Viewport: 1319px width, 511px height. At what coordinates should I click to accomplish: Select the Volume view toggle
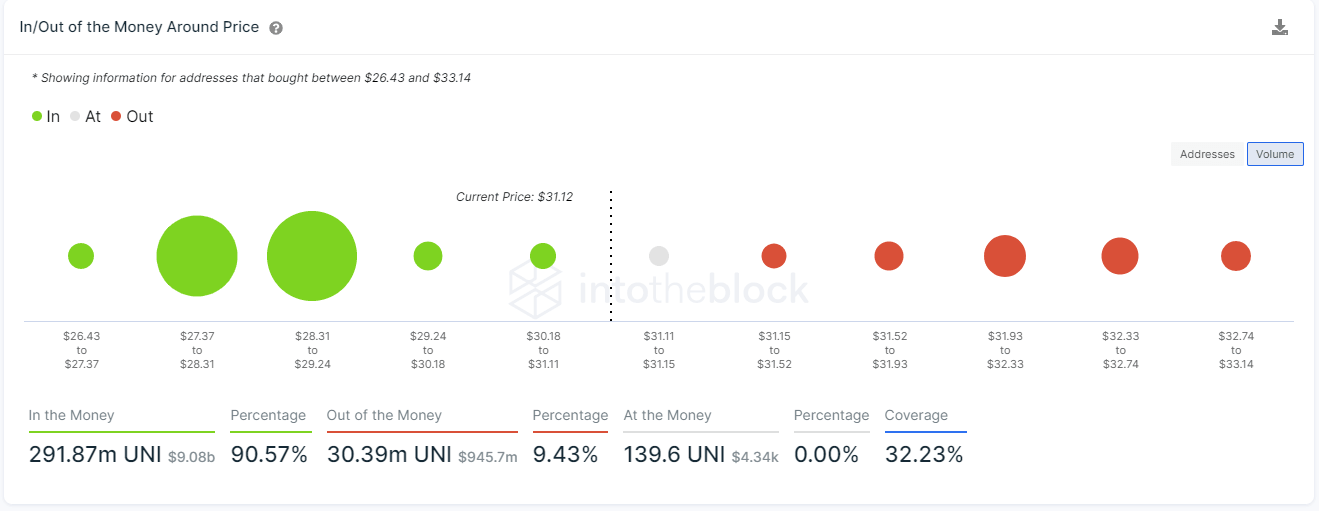1275,154
